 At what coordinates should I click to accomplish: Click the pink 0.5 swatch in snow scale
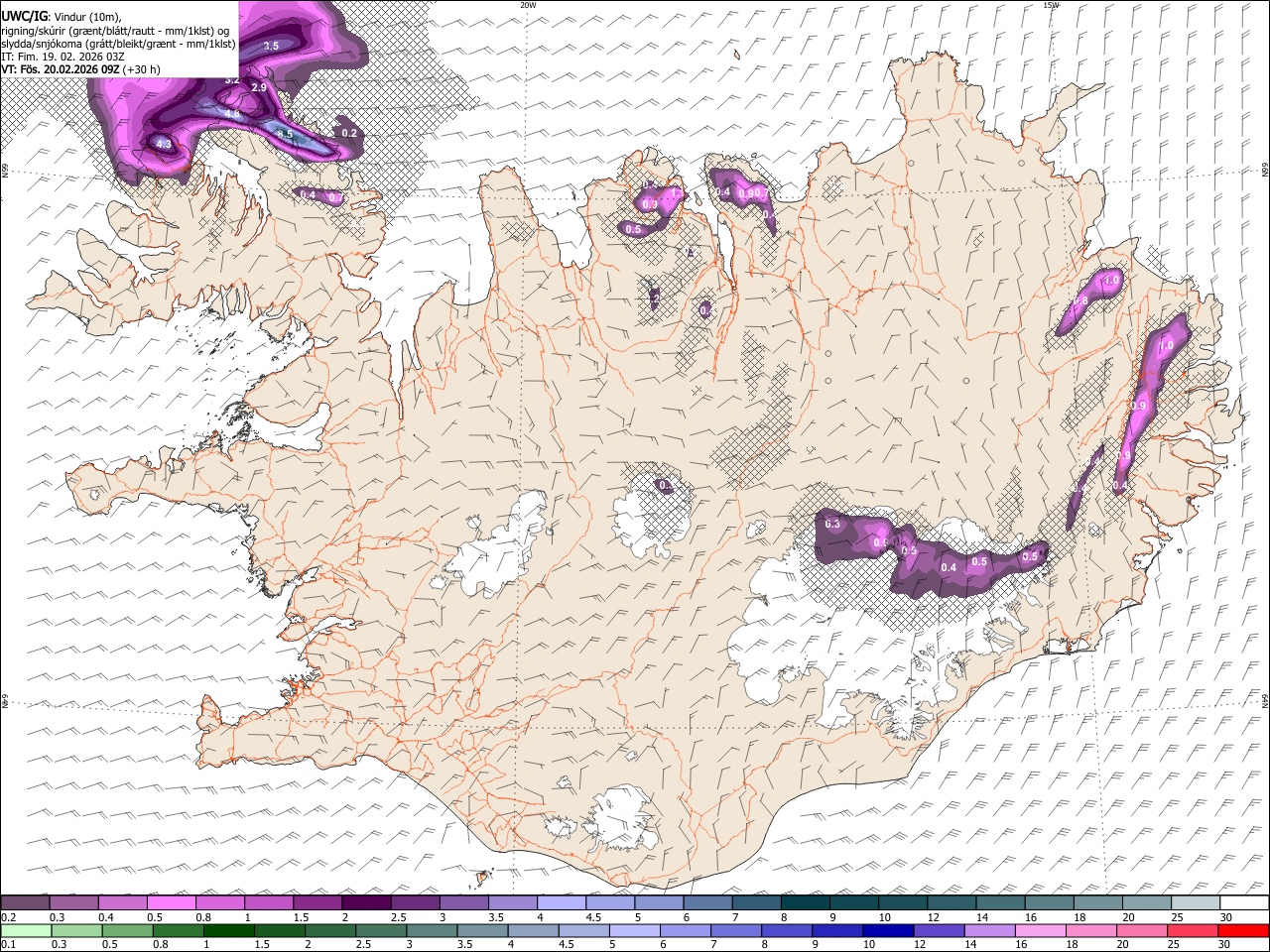coord(172,903)
